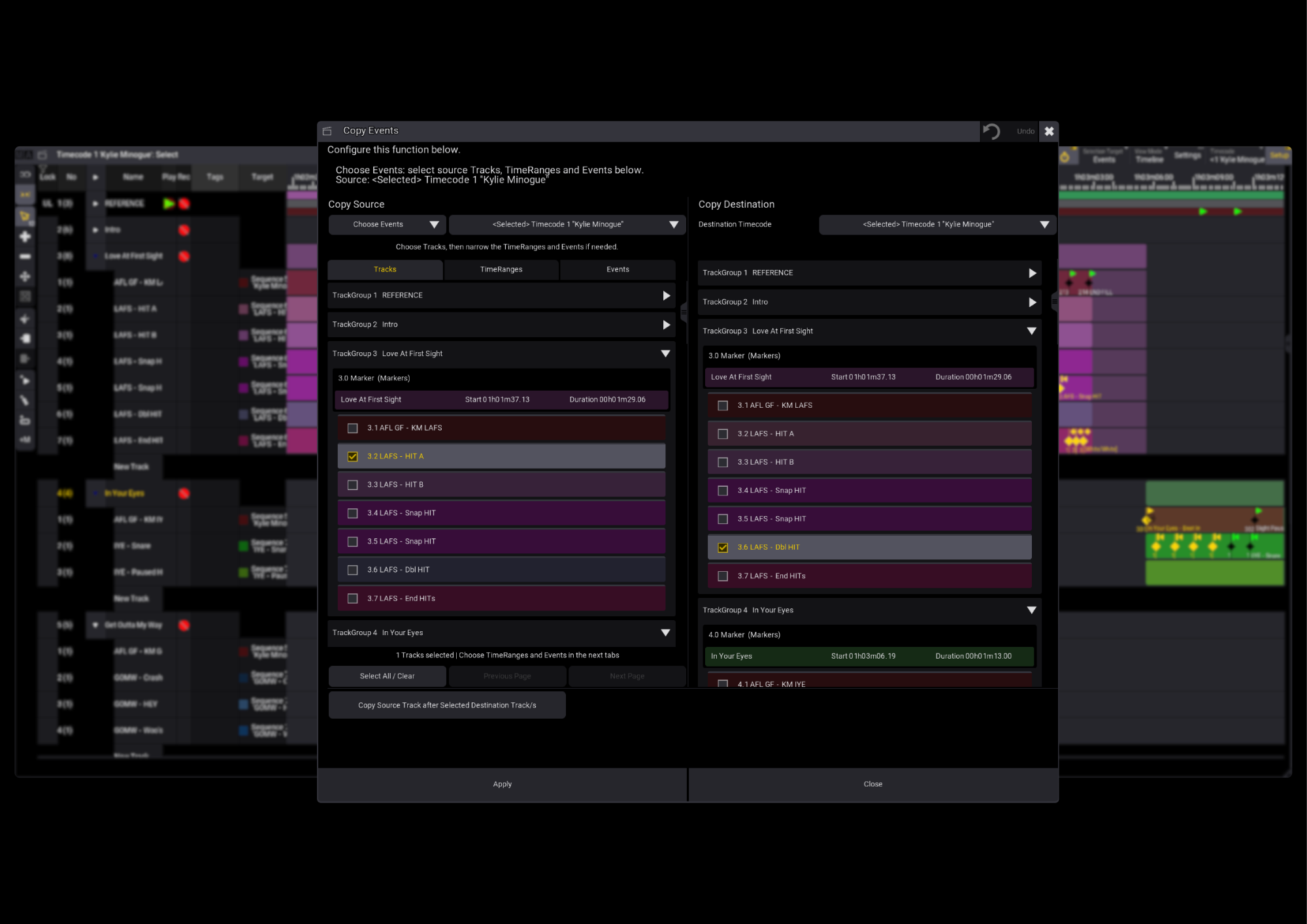Click the Close button at dialog bottom
The image size is (1307, 924).
click(x=873, y=785)
